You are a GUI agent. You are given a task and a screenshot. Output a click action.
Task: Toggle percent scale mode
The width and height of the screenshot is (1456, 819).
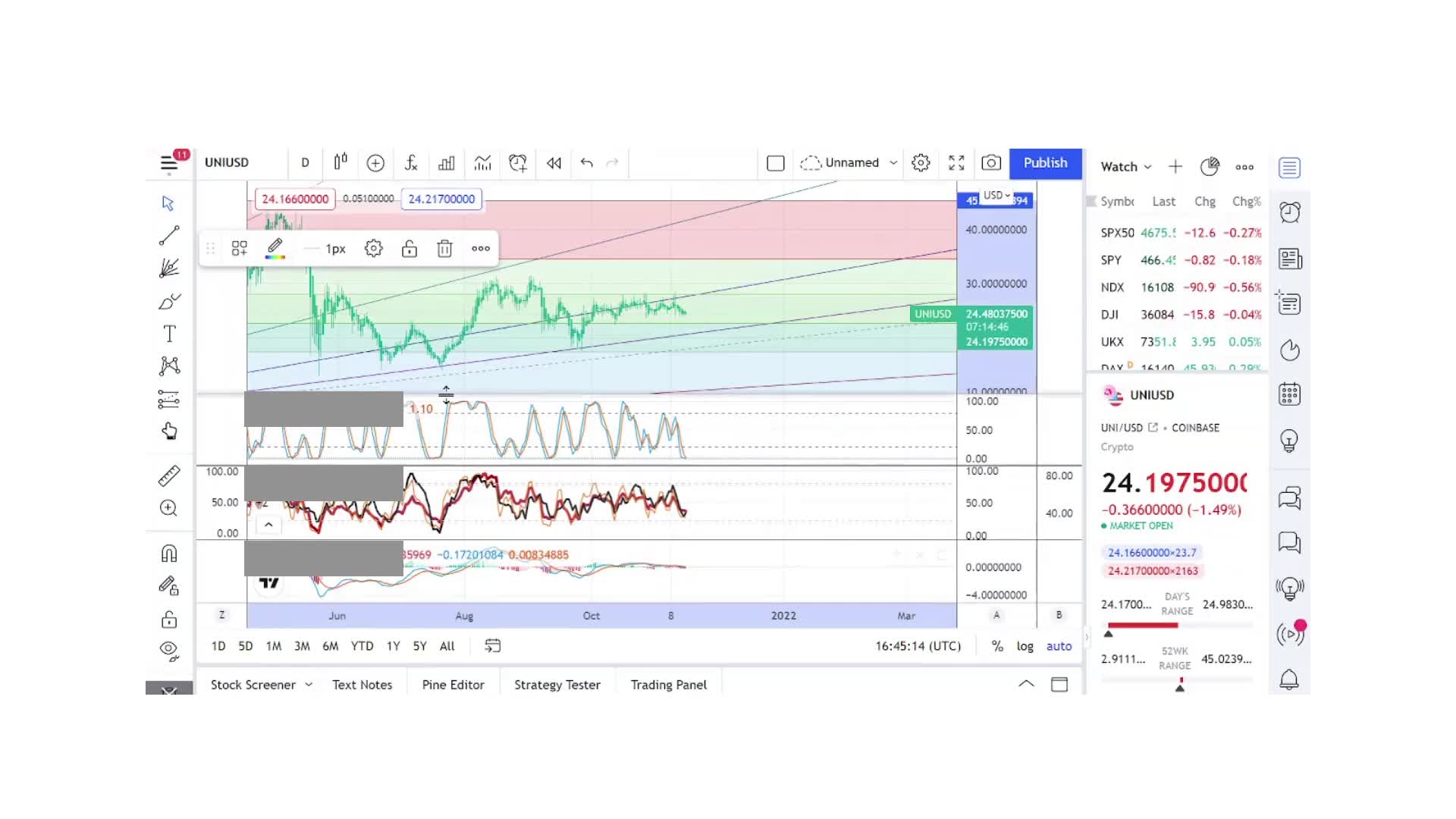click(997, 646)
